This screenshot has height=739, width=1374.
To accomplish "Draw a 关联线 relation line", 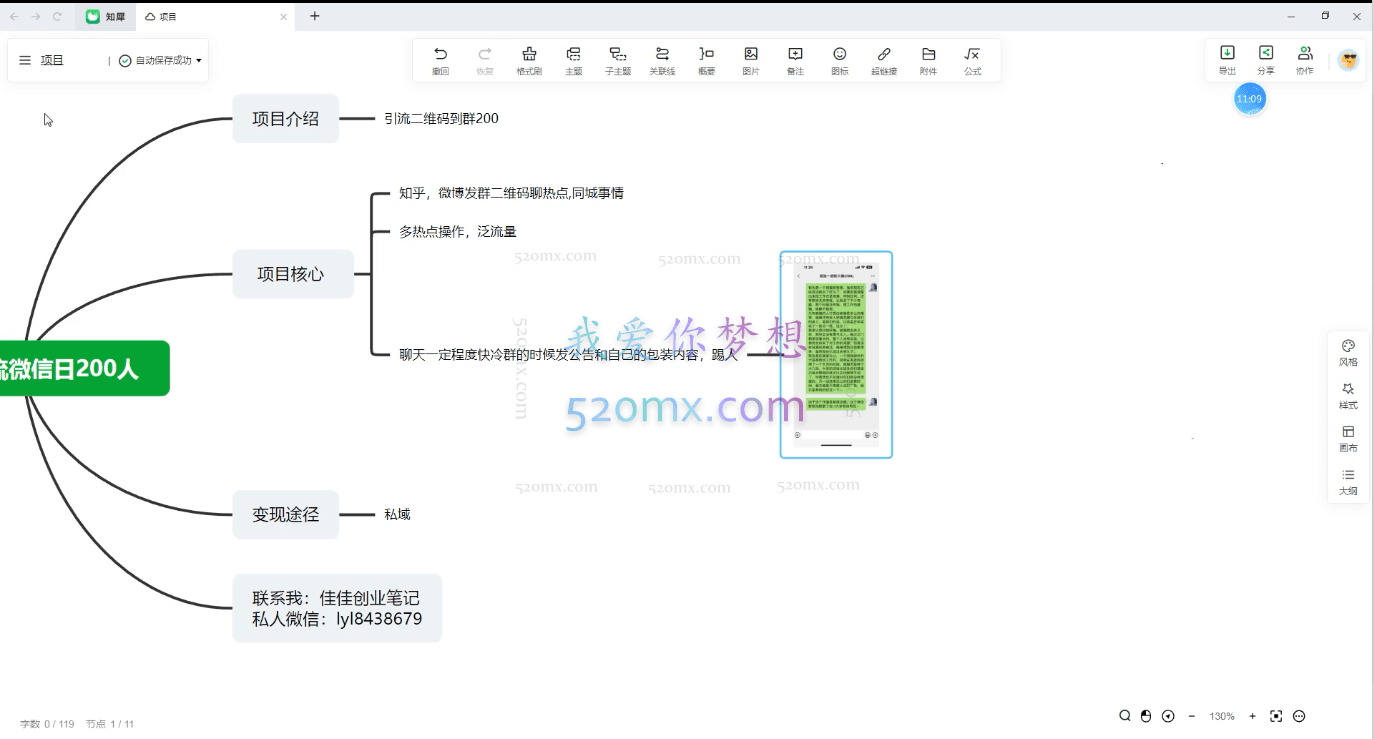I will (x=661, y=60).
